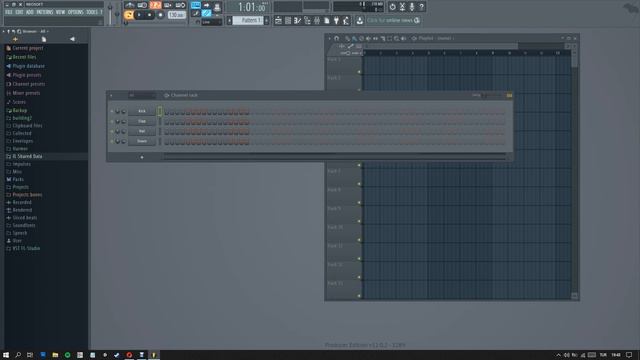Click the Windows Start button
The image size is (640, 360).
point(6,355)
